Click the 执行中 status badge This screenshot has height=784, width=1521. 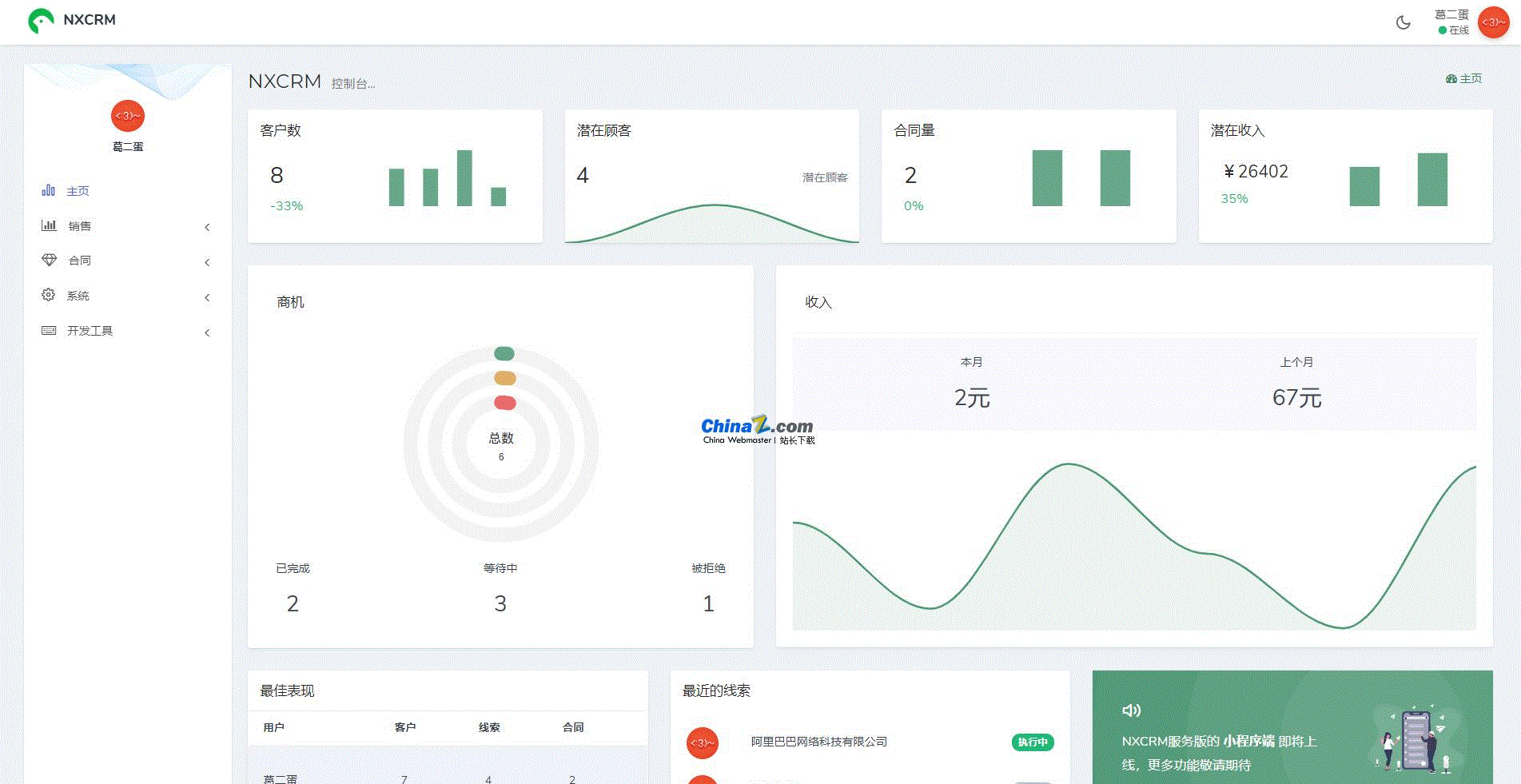[x=1033, y=742]
